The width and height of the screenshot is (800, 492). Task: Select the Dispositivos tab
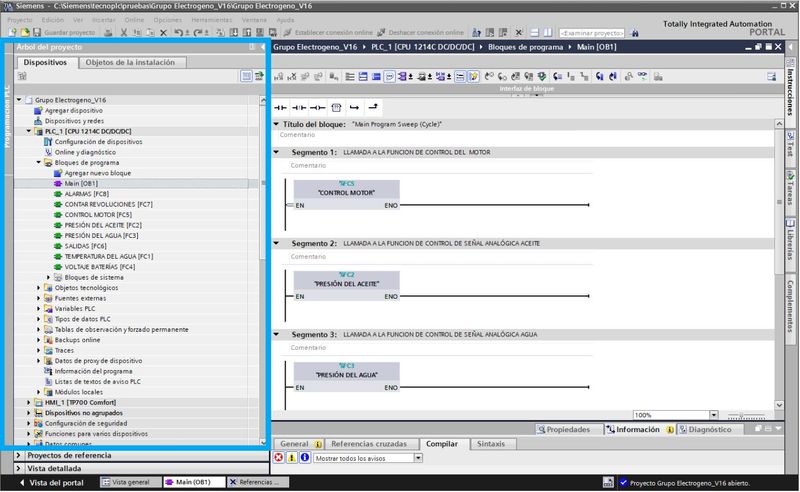pyautogui.click(x=45, y=62)
